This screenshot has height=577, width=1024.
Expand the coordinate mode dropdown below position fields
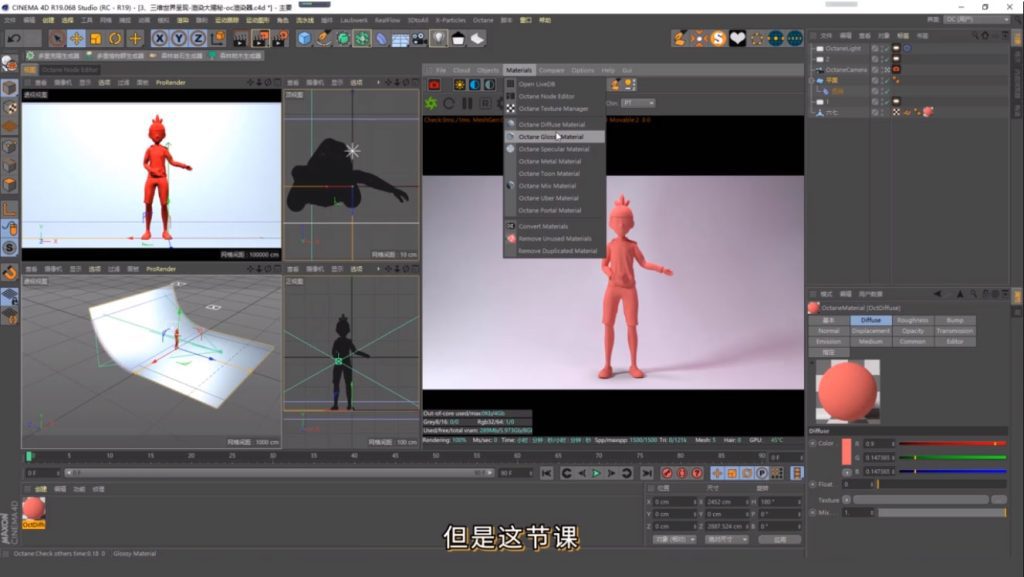click(674, 539)
